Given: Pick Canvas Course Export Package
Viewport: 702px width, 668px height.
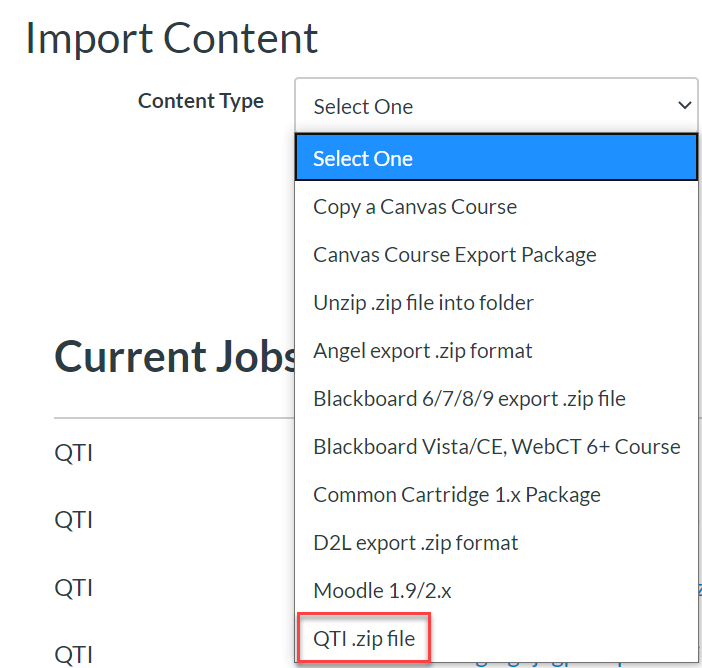Looking at the screenshot, I should (455, 255).
